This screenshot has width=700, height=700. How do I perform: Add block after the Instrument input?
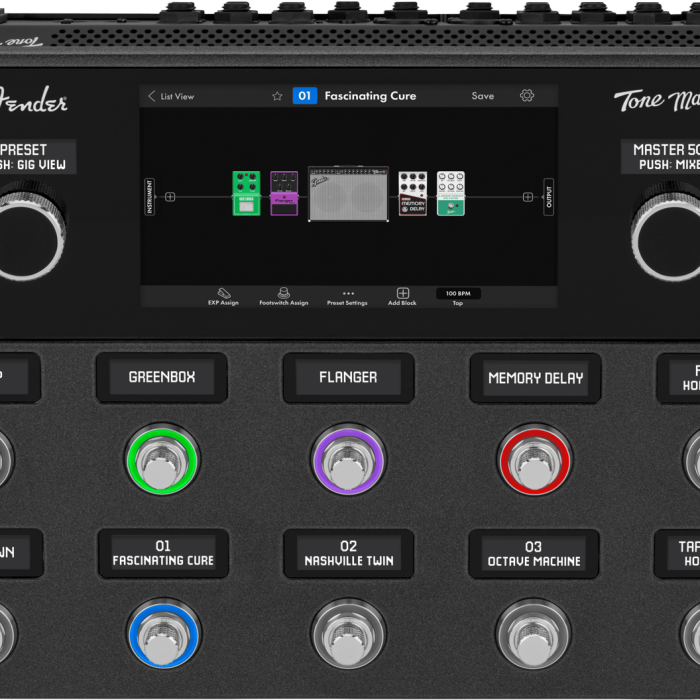(x=170, y=197)
